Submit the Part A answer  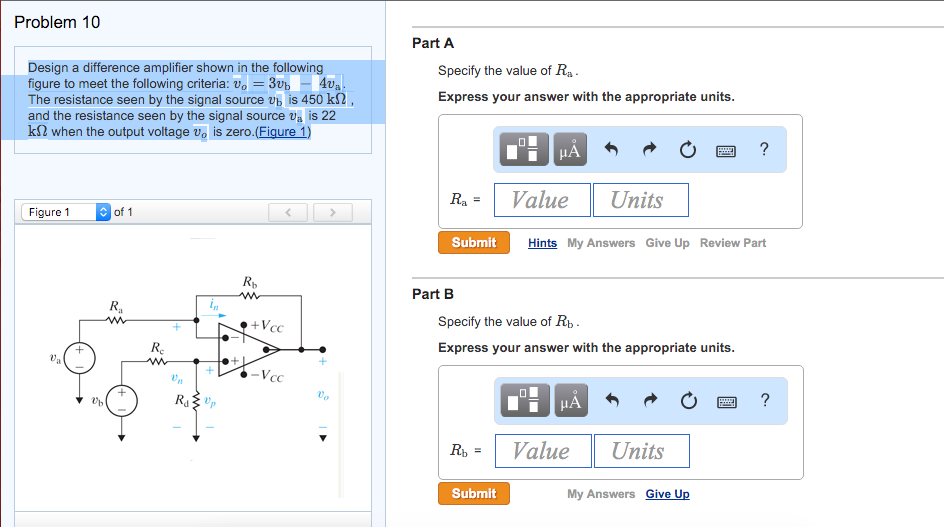tap(473, 243)
